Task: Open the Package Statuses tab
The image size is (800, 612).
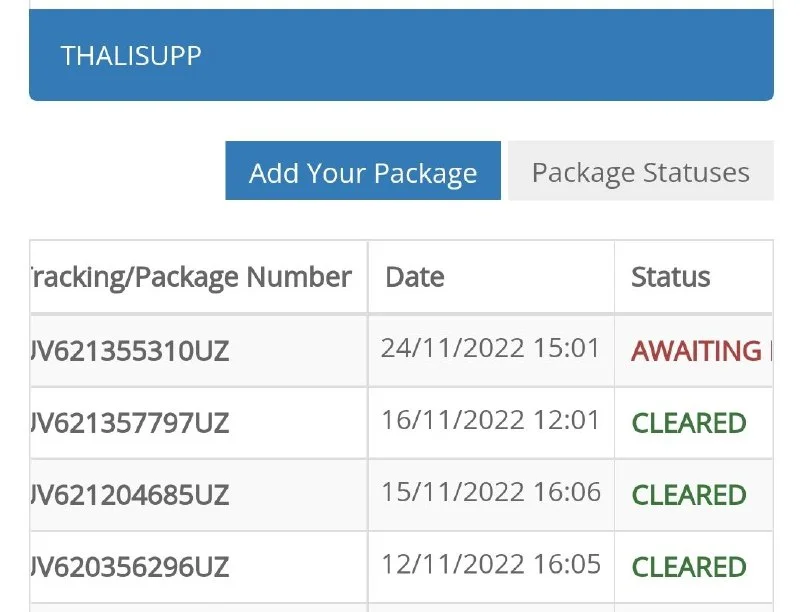Action: (640, 172)
